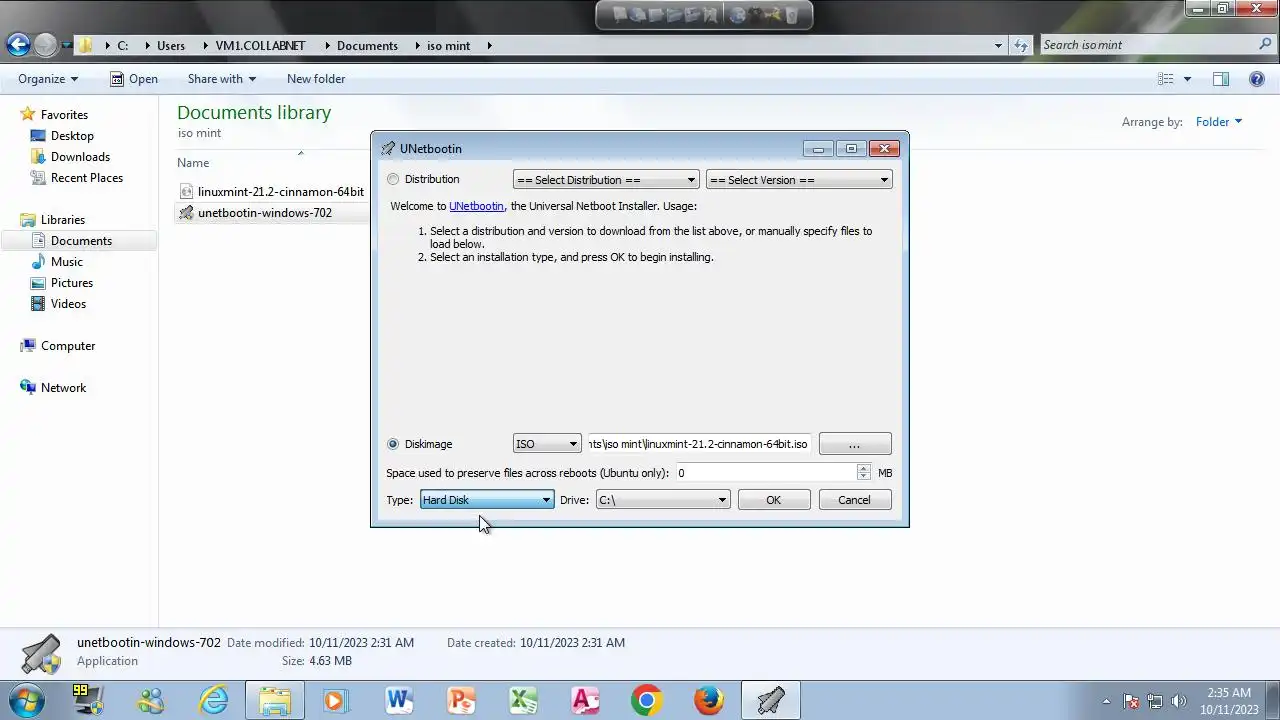The image size is (1280, 720).
Task: Open the Organize menu
Action: [x=48, y=79]
